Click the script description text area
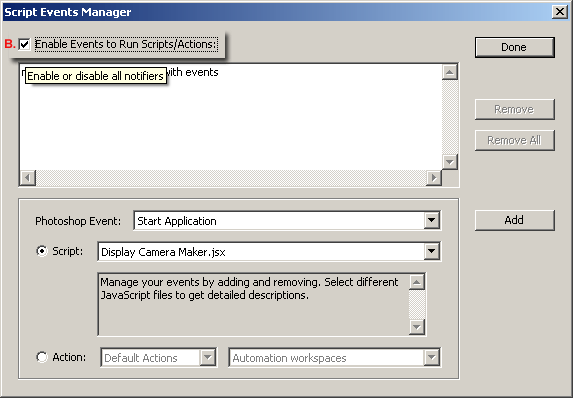Viewport: 573px width, 398px height. point(254,304)
